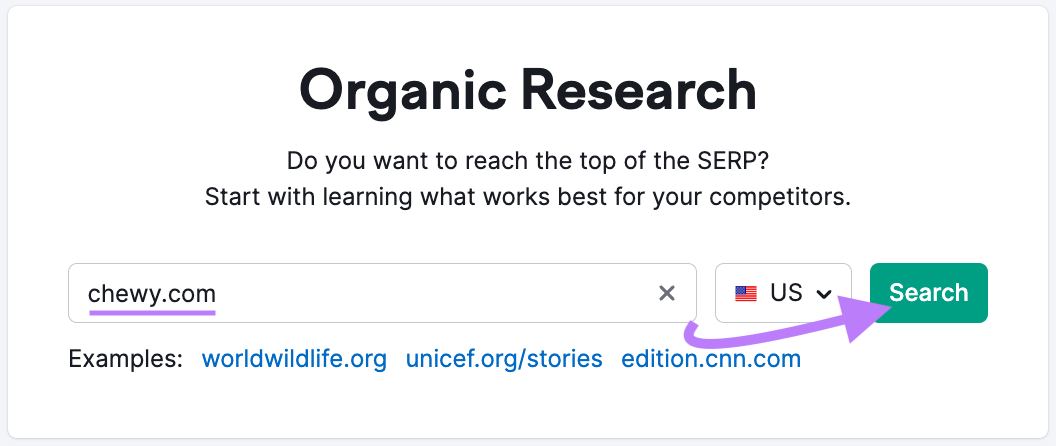
Task: Click the chewy.com text in the field
Action: coord(152,293)
